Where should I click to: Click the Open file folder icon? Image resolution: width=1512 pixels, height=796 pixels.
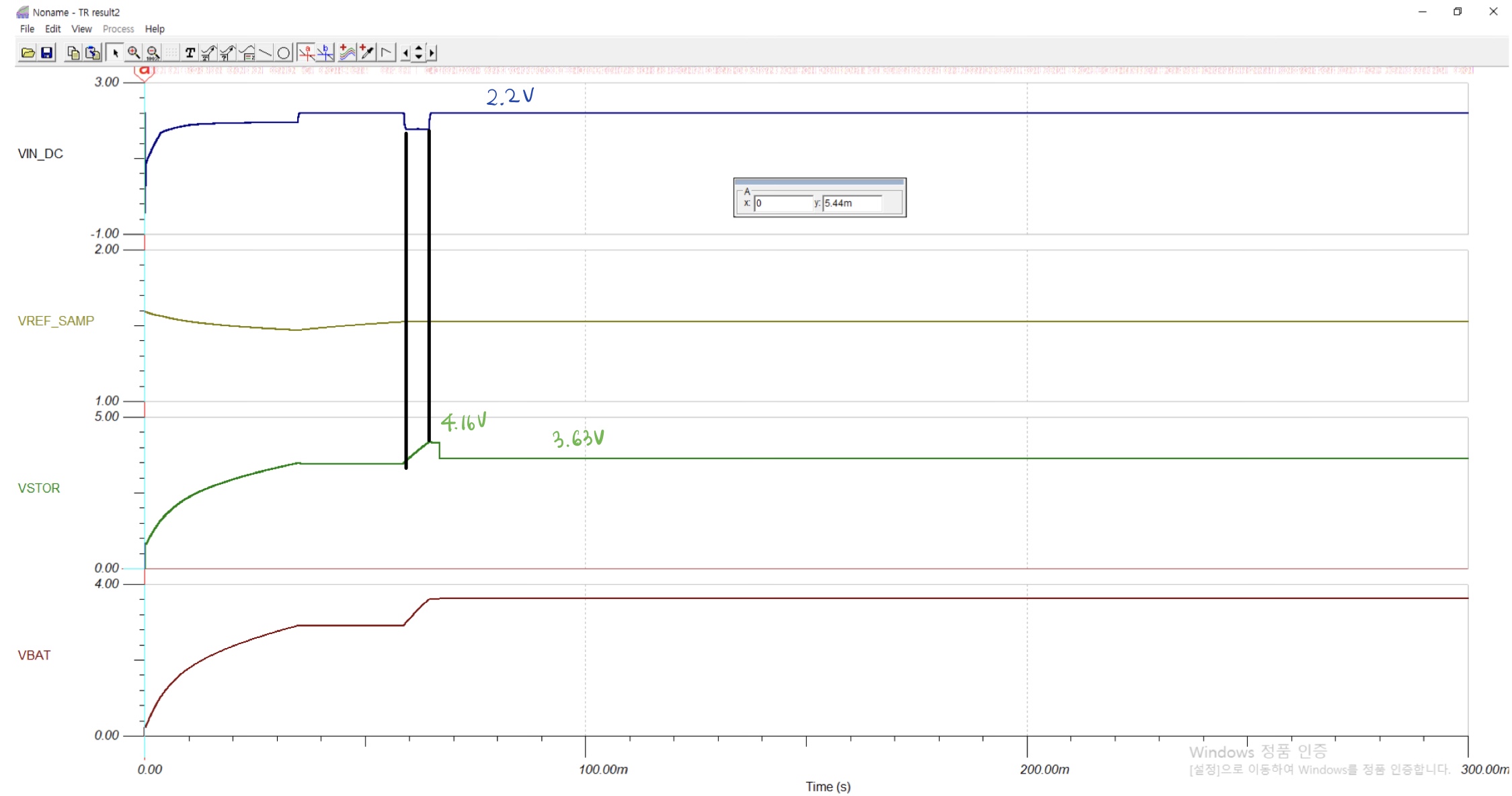tap(28, 52)
